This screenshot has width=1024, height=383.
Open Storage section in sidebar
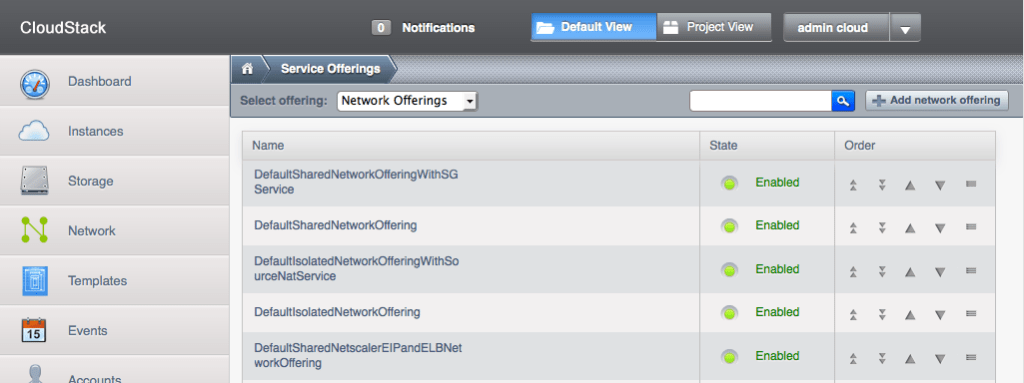tap(114, 181)
